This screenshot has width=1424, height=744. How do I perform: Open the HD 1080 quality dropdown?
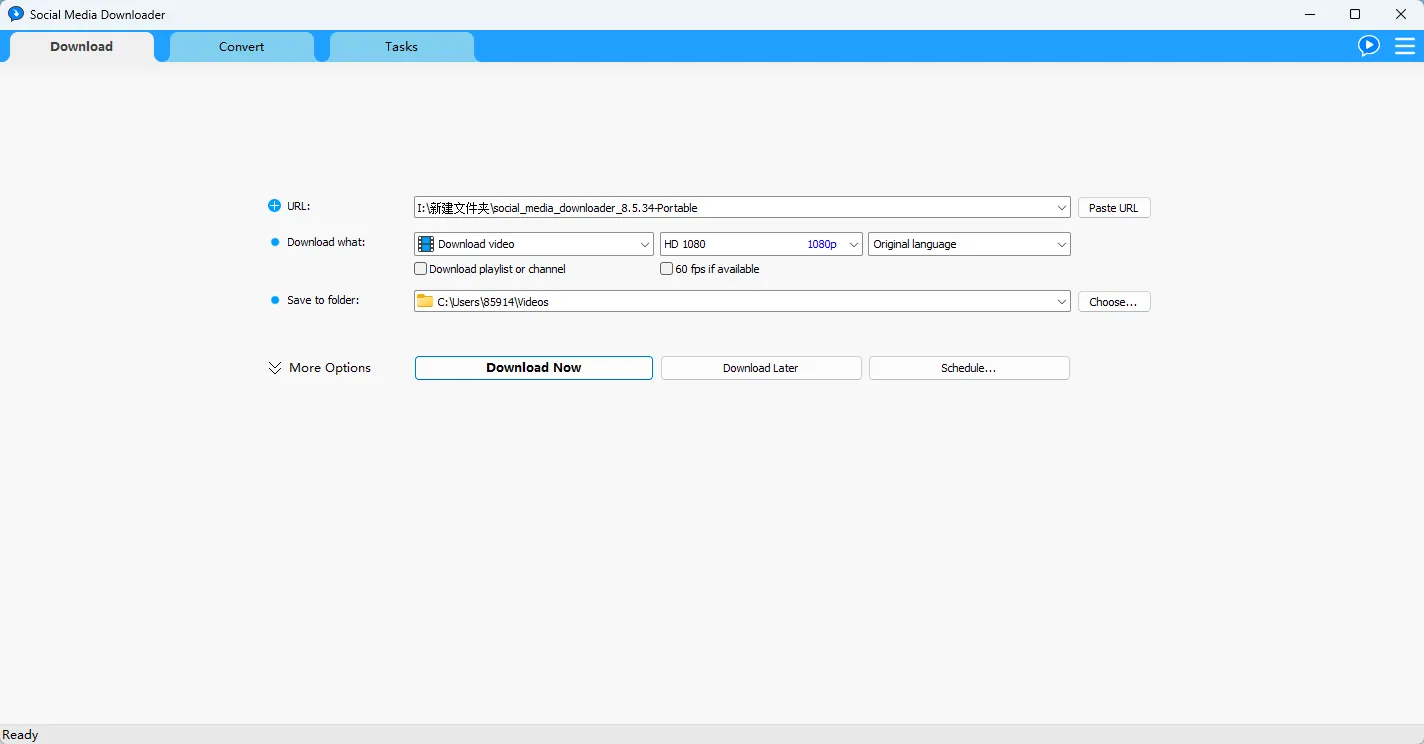pos(761,244)
